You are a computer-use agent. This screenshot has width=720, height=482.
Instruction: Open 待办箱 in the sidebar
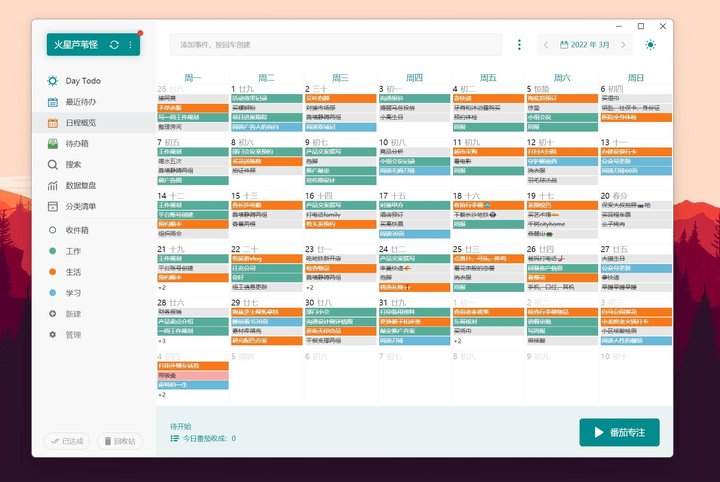point(94,144)
